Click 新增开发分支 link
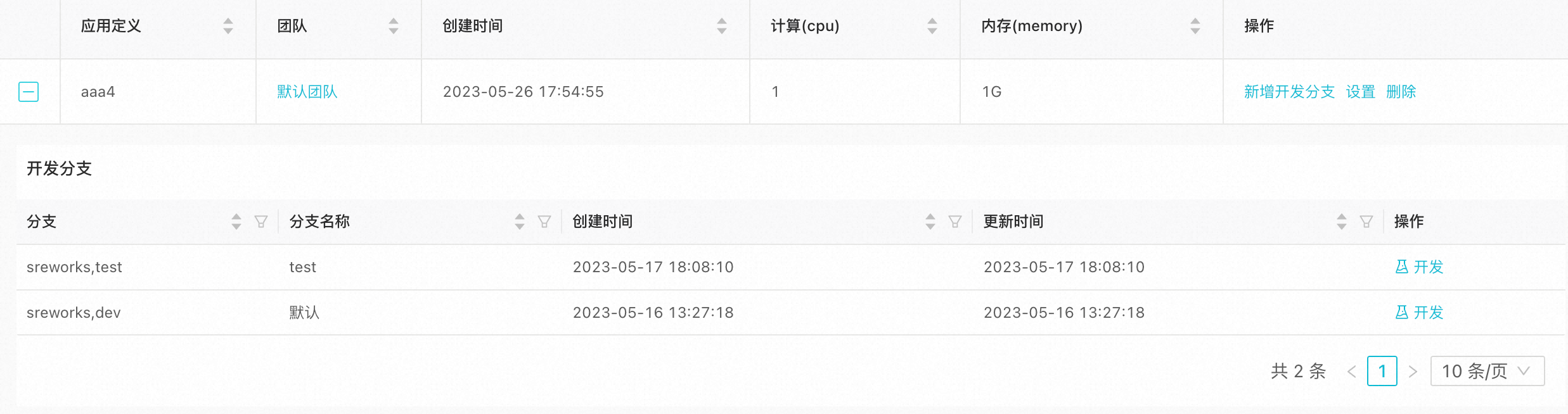Image resolution: width=1568 pixels, height=414 pixels. coord(1289,92)
